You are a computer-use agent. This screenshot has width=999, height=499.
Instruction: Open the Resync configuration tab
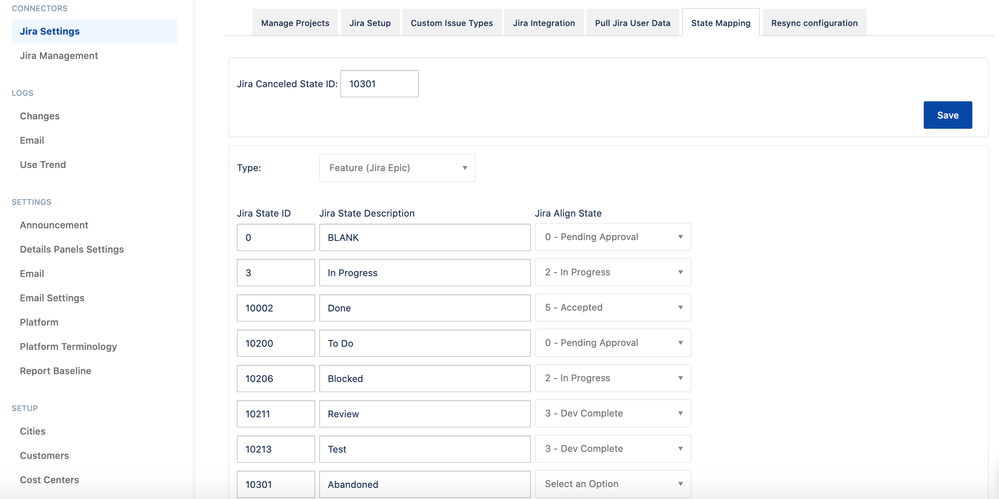pyautogui.click(x=814, y=23)
